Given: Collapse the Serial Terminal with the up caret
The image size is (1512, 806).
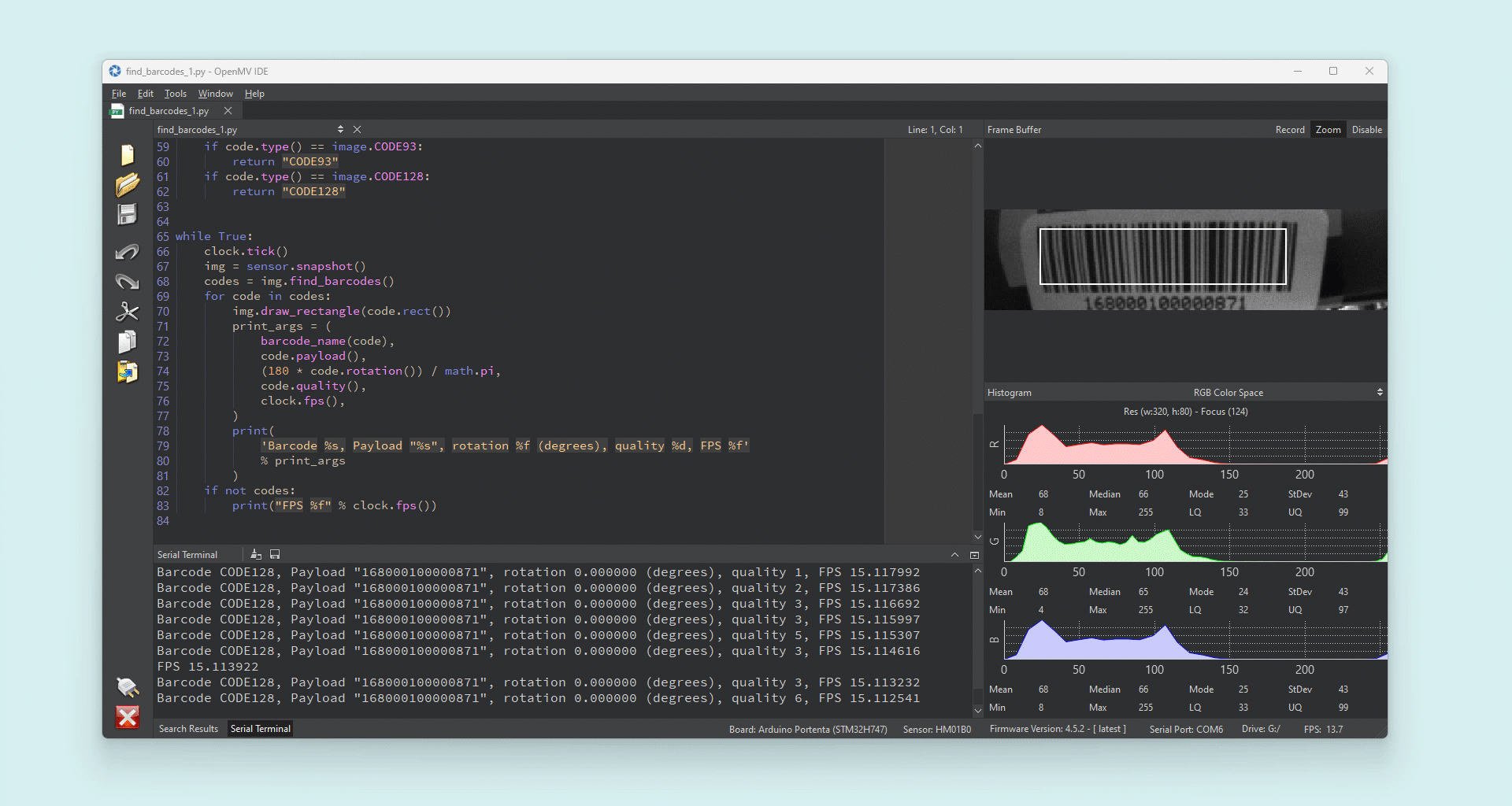Looking at the screenshot, I should tap(955, 555).
